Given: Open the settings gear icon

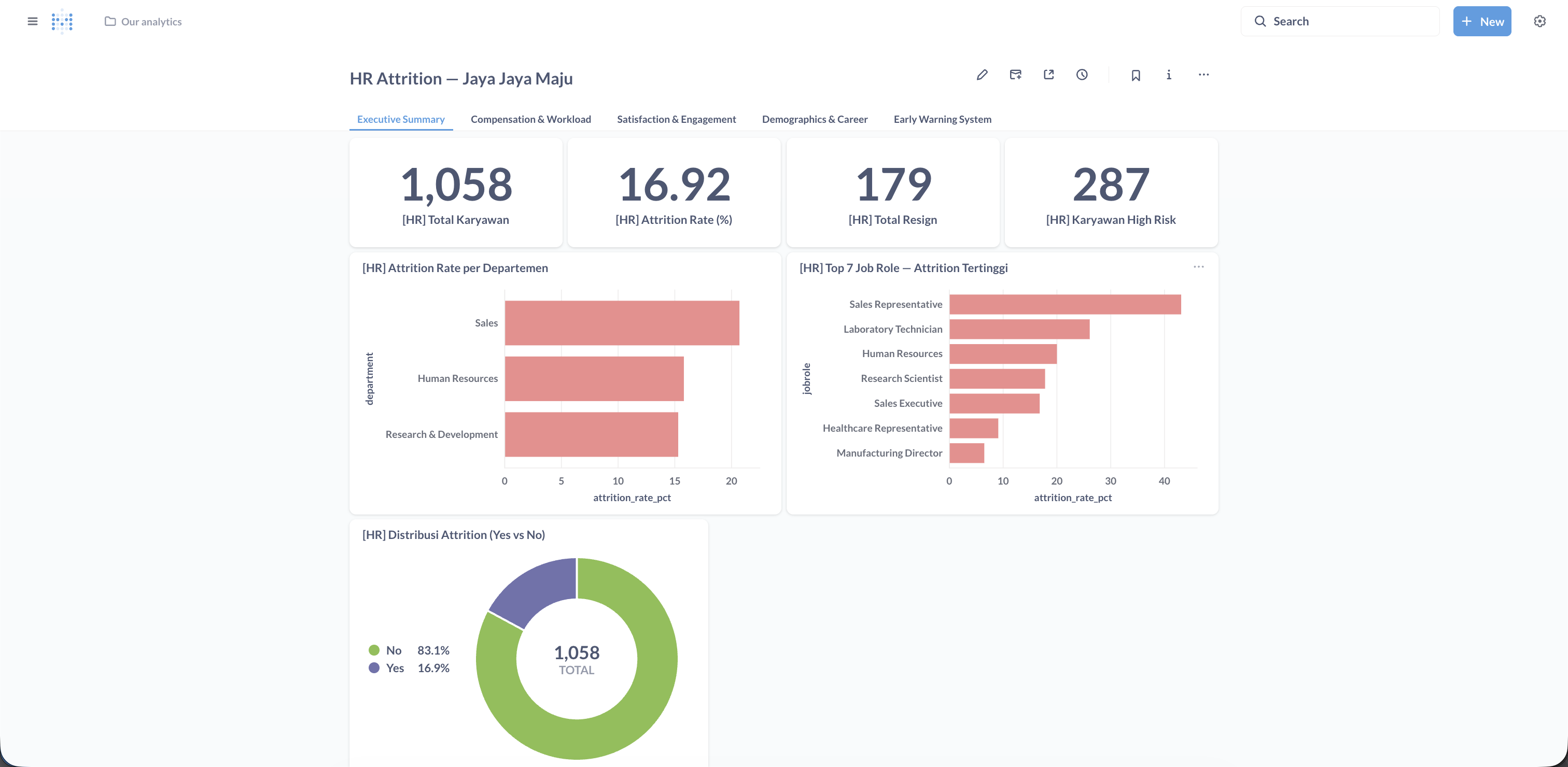Looking at the screenshot, I should coord(1539,21).
